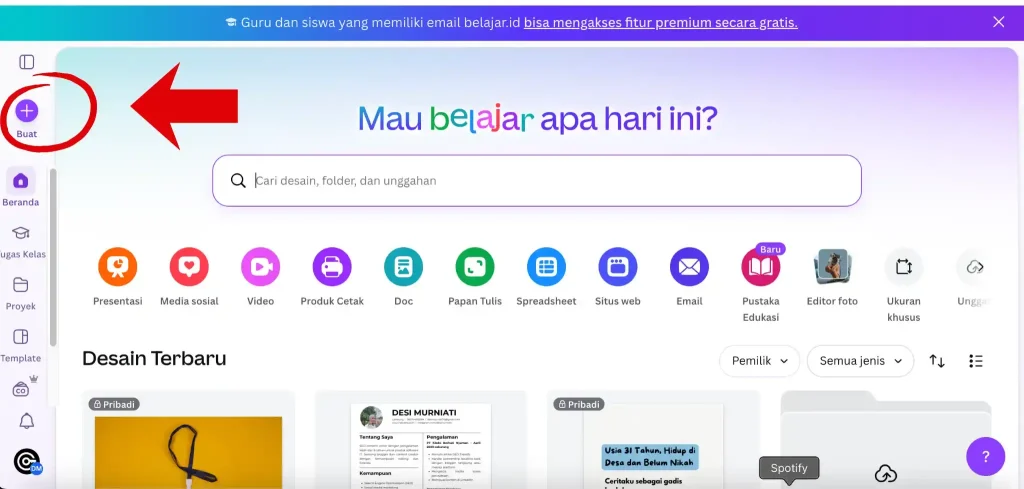
Task: Click the search magnifier icon
Action: point(238,181)
